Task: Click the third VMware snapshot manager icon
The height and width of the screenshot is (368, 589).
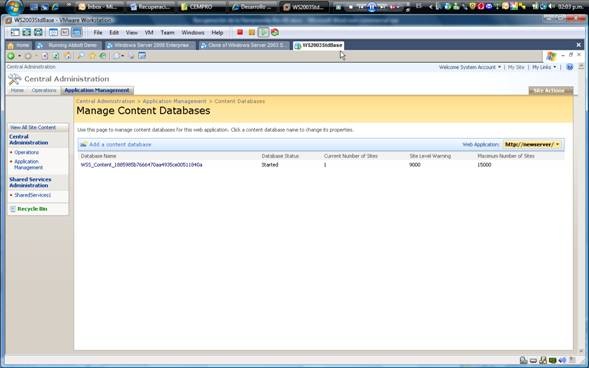Action: point(38,32)
